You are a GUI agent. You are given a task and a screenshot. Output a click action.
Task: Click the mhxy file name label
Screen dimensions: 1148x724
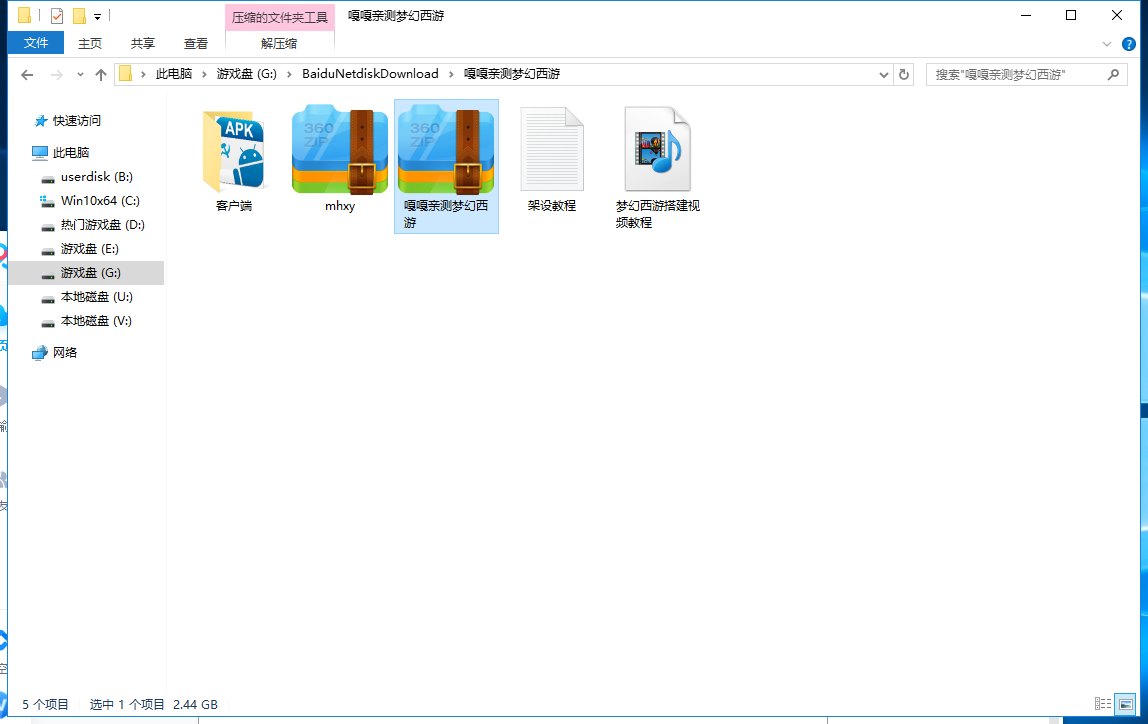[x=340, y=206]
